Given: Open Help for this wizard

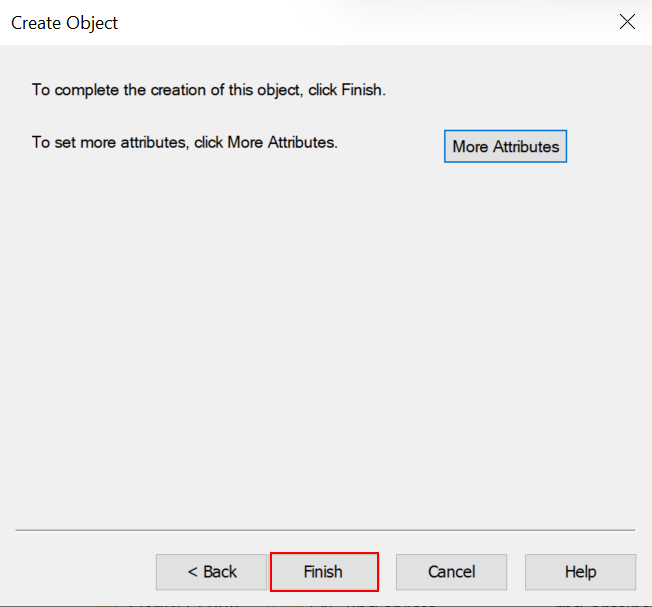Looking at the screenshot, I should click(580, 572).
